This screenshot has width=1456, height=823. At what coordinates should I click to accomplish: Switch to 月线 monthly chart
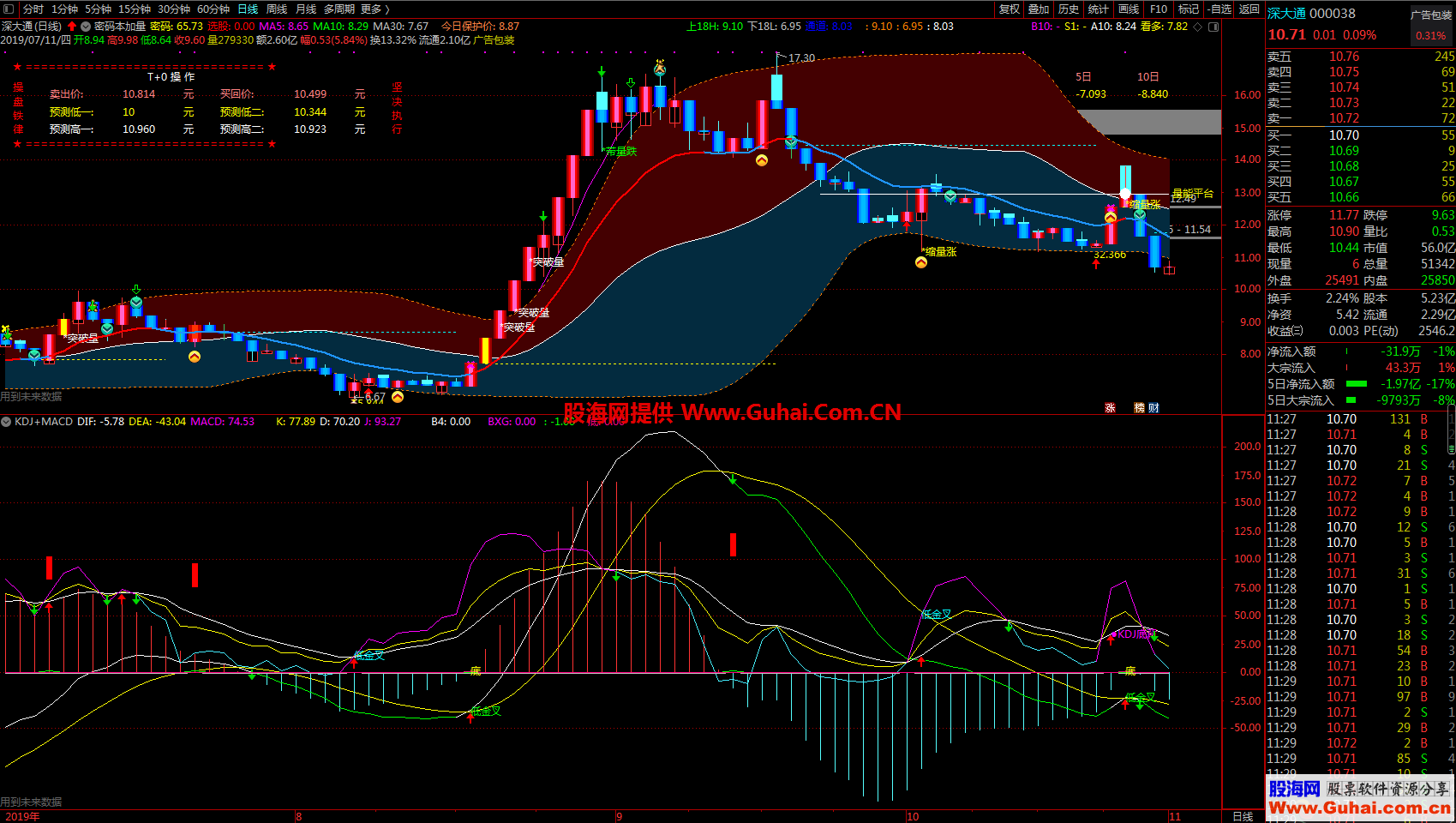point(306,9)
